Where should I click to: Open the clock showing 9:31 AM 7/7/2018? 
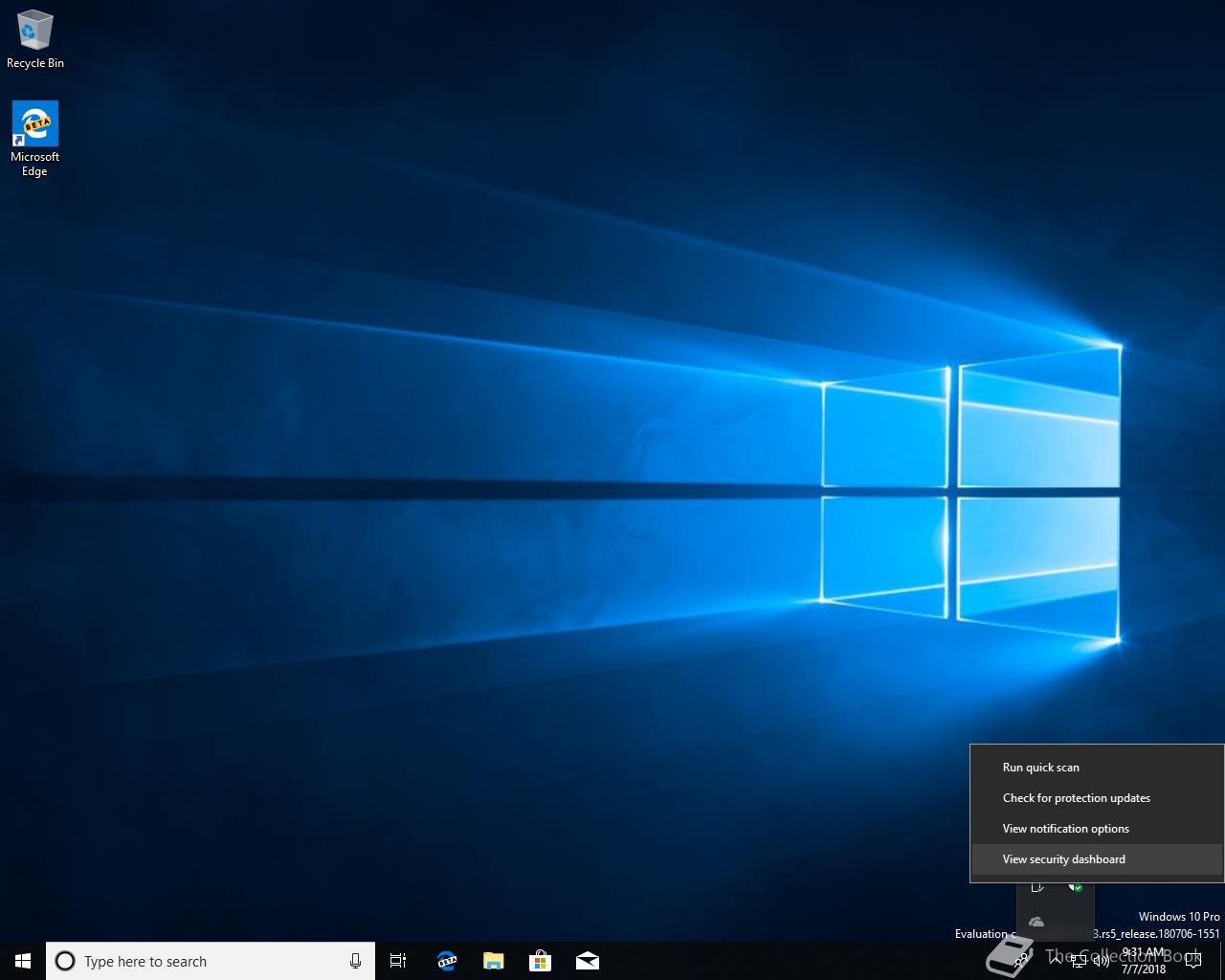pyautogui.click(x=1144, y=961)
